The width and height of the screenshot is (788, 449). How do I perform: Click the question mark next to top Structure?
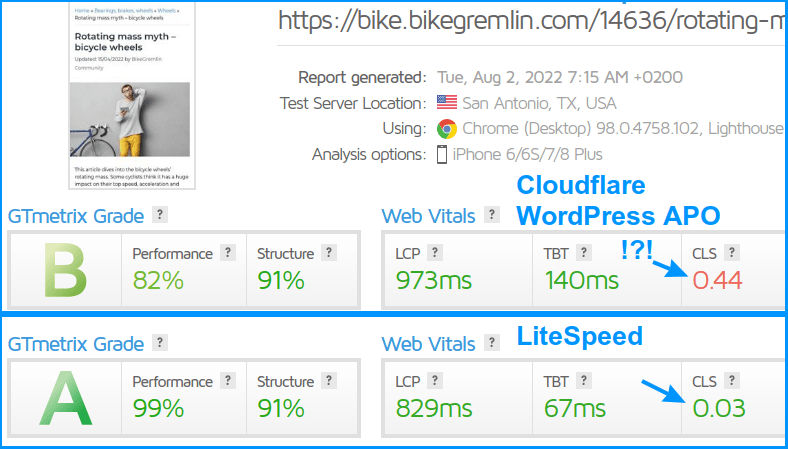329,252
